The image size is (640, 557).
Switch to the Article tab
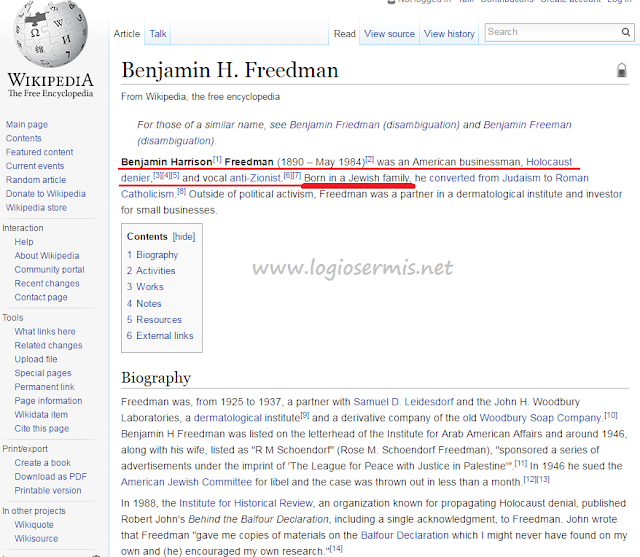(x=127, y=34)
